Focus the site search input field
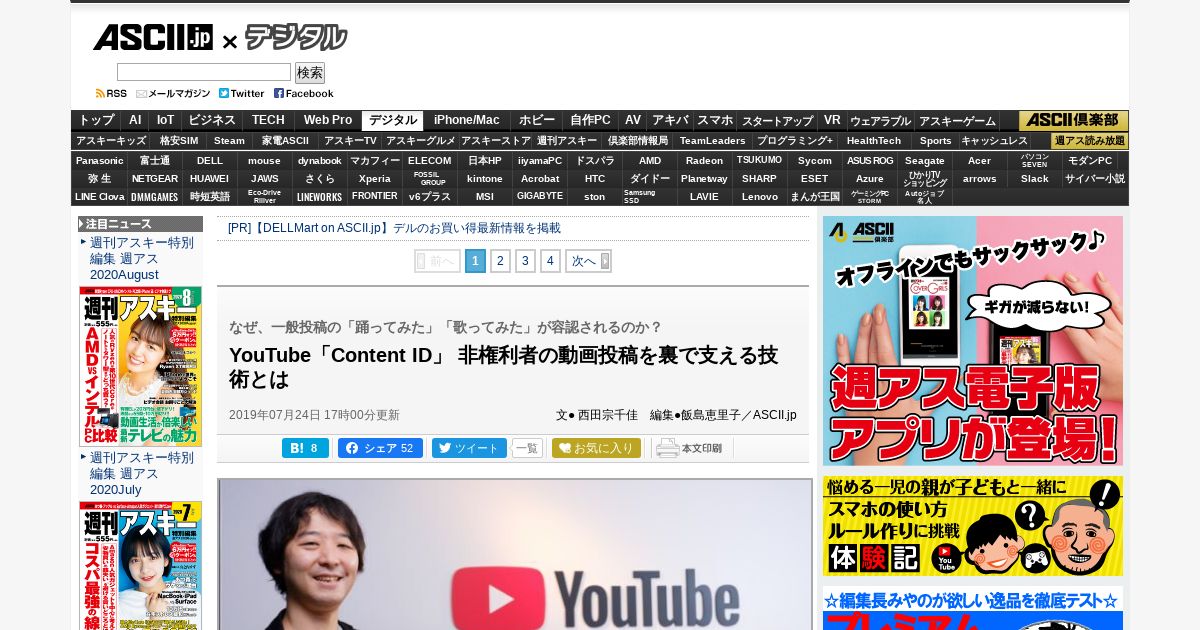 point(204,72)
